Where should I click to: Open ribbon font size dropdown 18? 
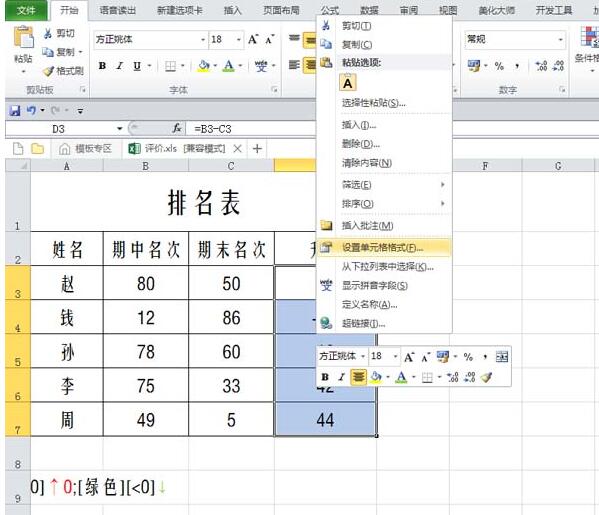(x=238, y=39)
